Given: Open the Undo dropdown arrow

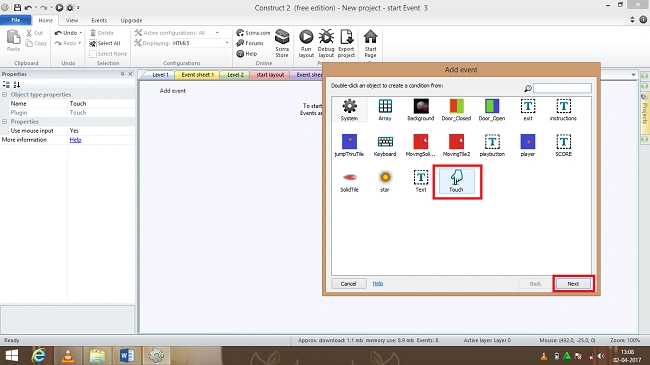Looking at the screenshot, I should click(80, 33).
